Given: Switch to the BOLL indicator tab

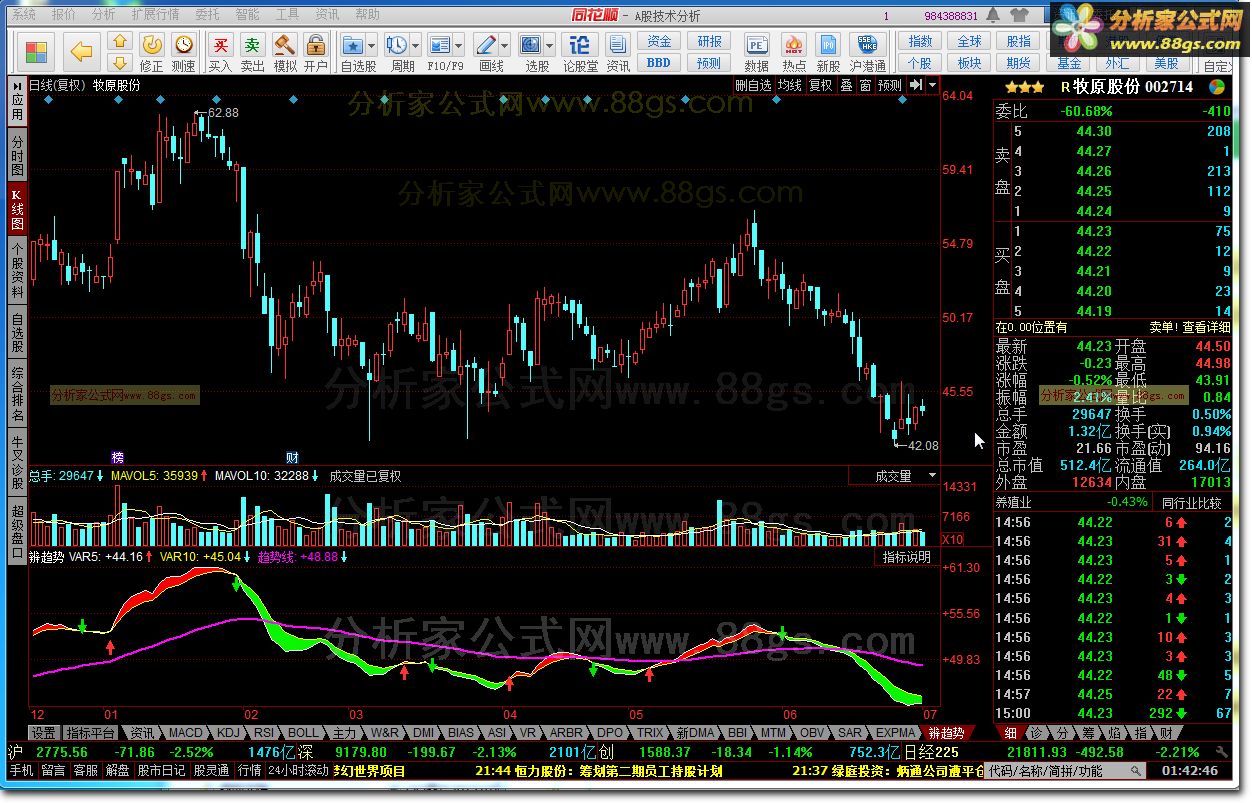Looking at the screenshot, I should coord(303,733).
